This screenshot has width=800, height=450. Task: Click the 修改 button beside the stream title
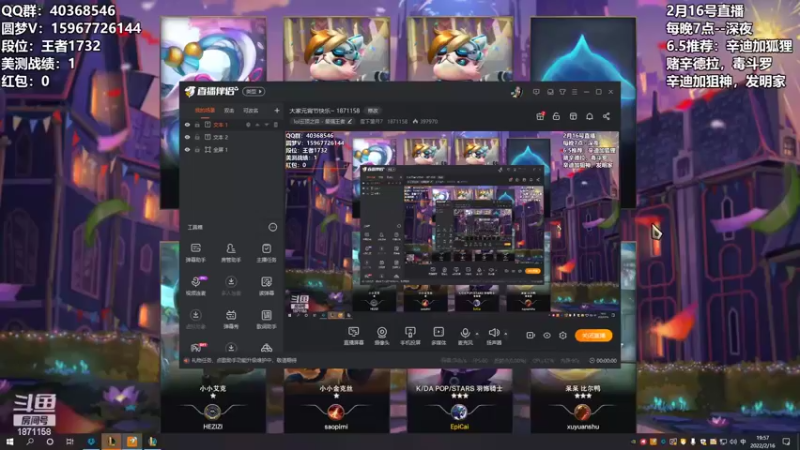pos(373,110)
